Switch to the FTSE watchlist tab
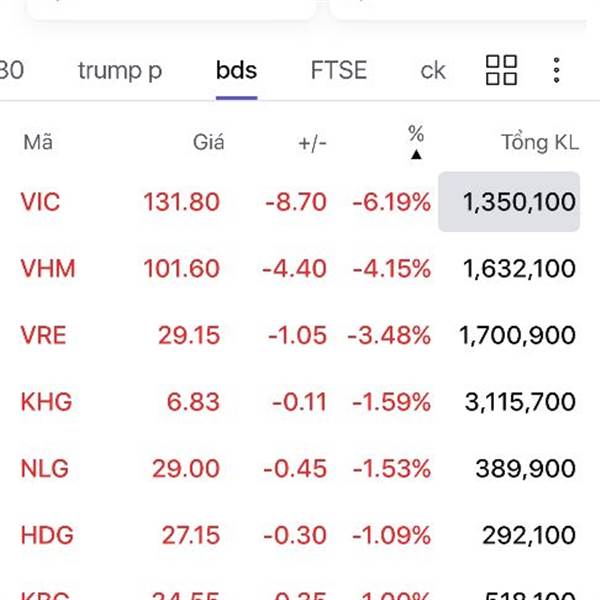The image size is (600, 600). coord(339,70)
